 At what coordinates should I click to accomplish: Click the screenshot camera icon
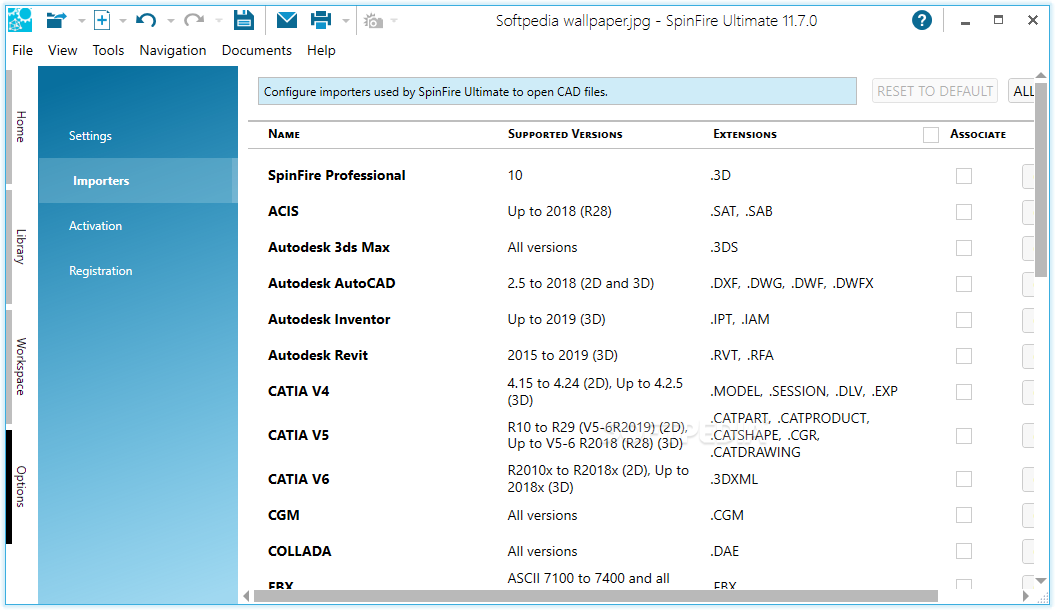click(x=373, y=22)
